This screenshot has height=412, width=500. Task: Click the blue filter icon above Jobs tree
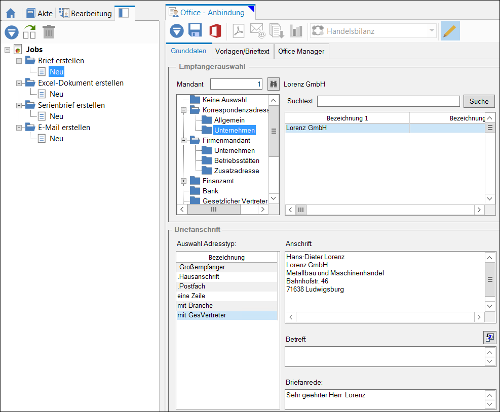click(x=12, y=32)
